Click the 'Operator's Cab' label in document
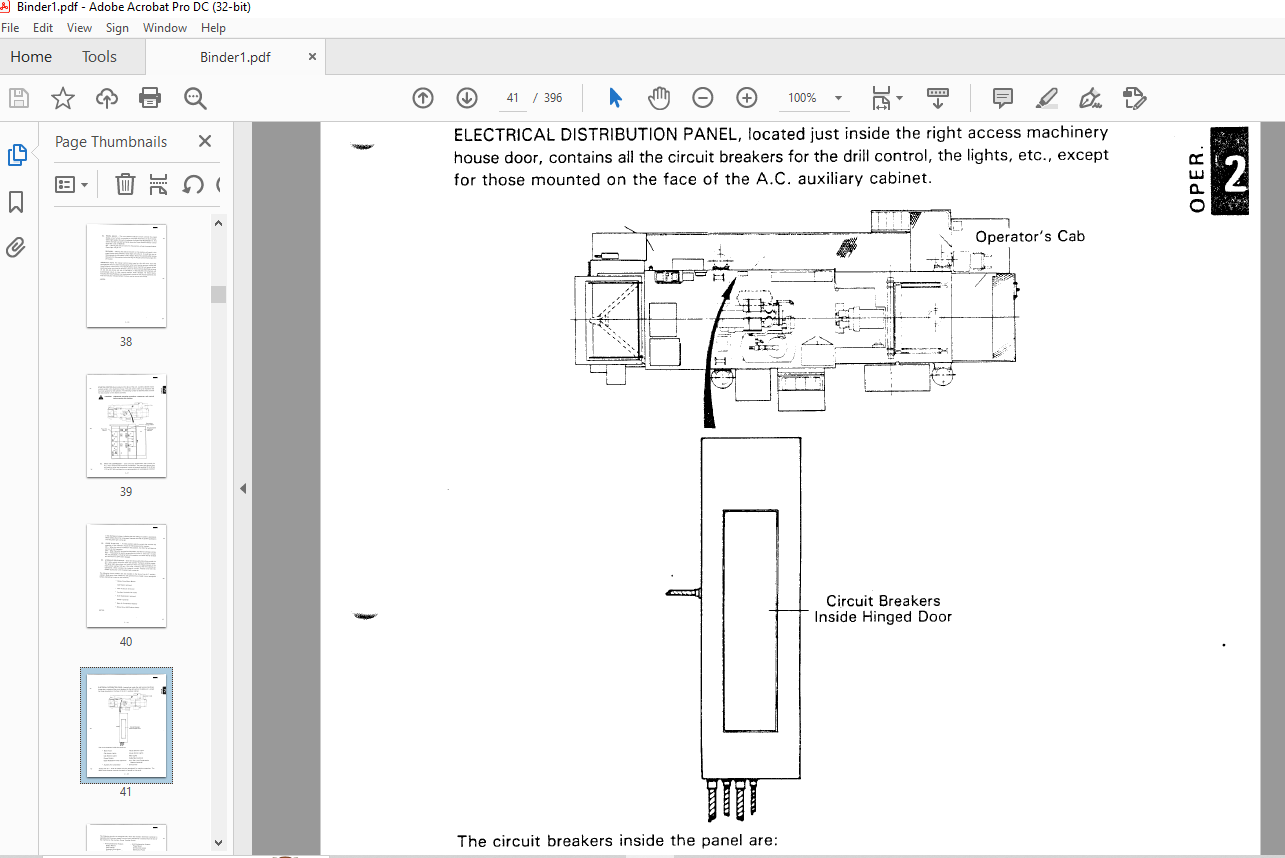 (x=1030, y=236)
